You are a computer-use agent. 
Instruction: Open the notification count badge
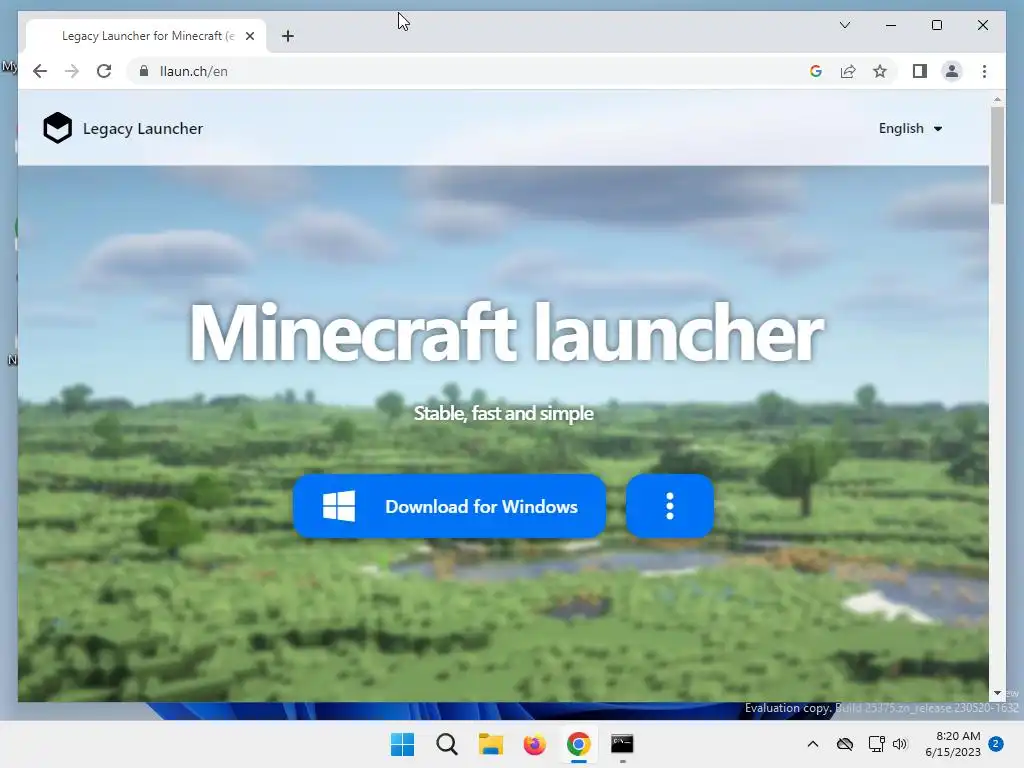996,744
